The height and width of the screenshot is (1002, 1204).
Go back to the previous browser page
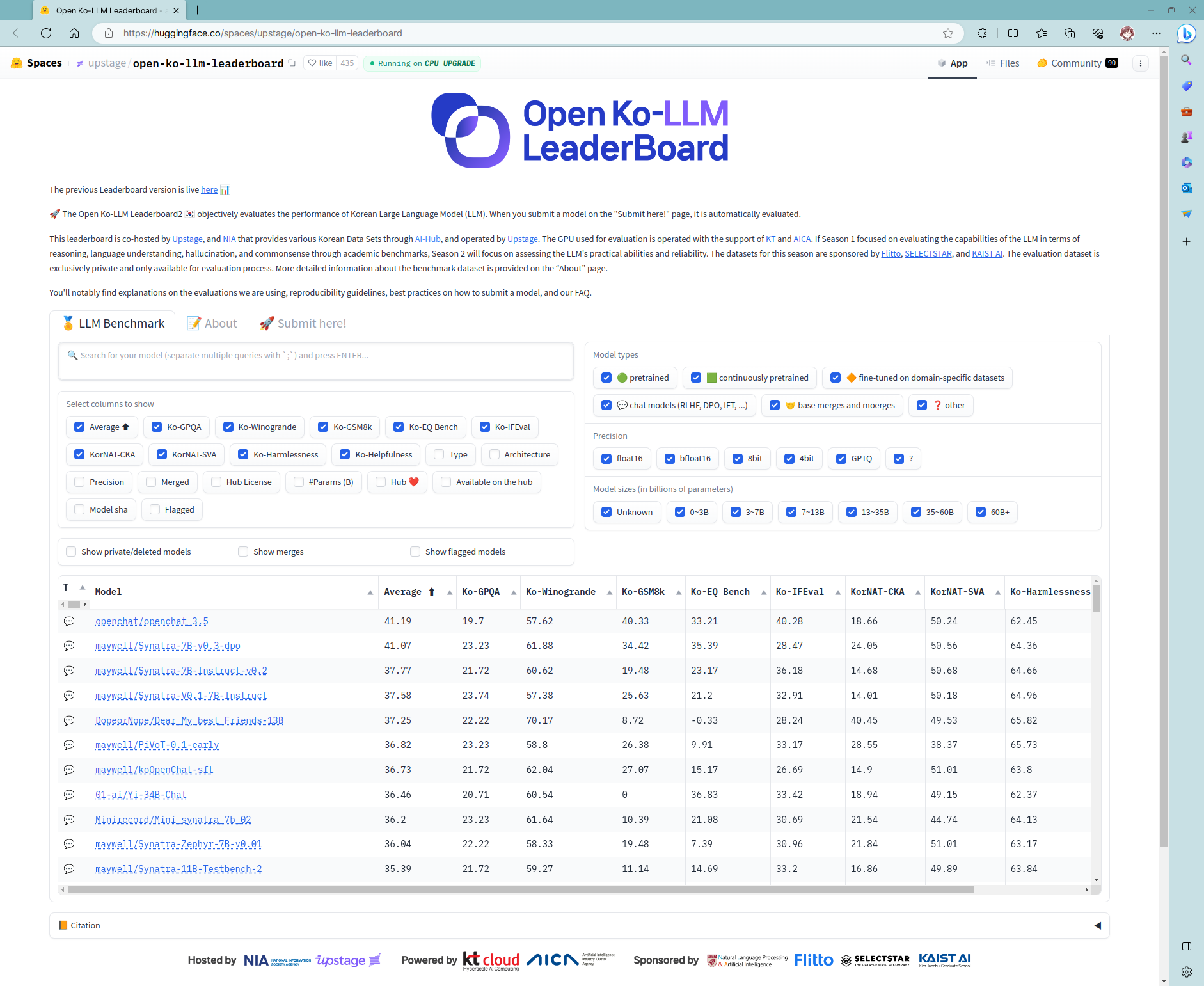pos(18,33)
